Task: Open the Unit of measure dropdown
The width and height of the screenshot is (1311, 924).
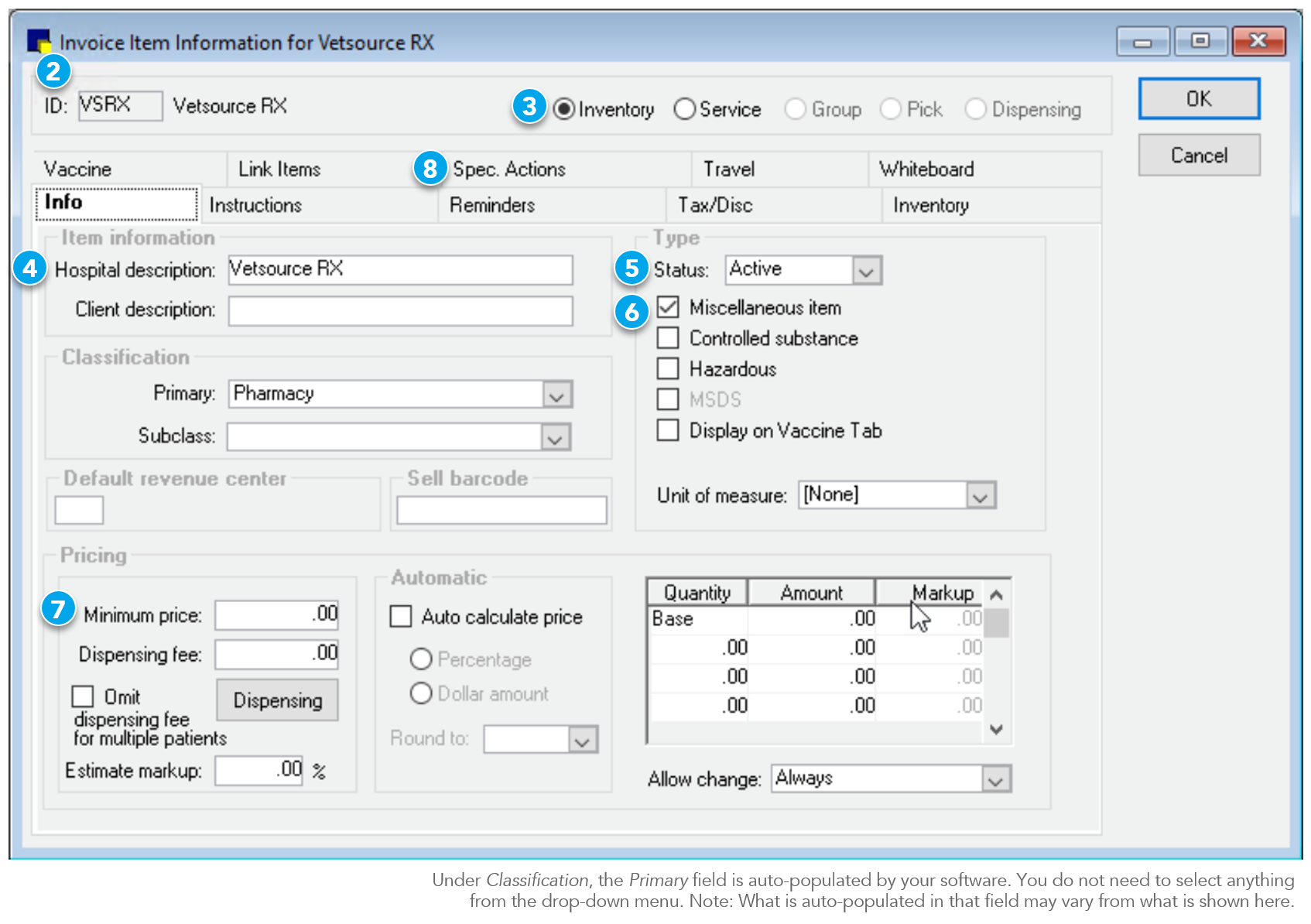Action: point(981,495)
